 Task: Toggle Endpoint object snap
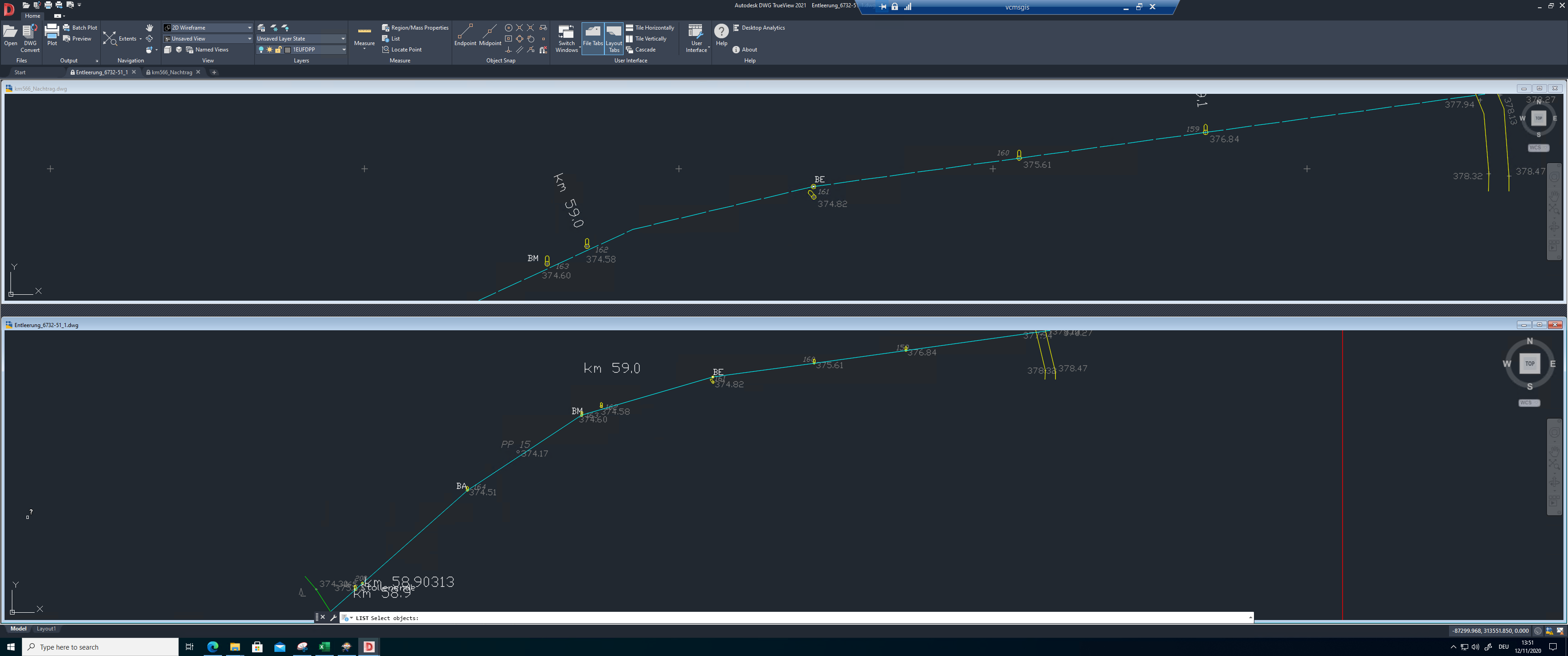tap(465, 35)
